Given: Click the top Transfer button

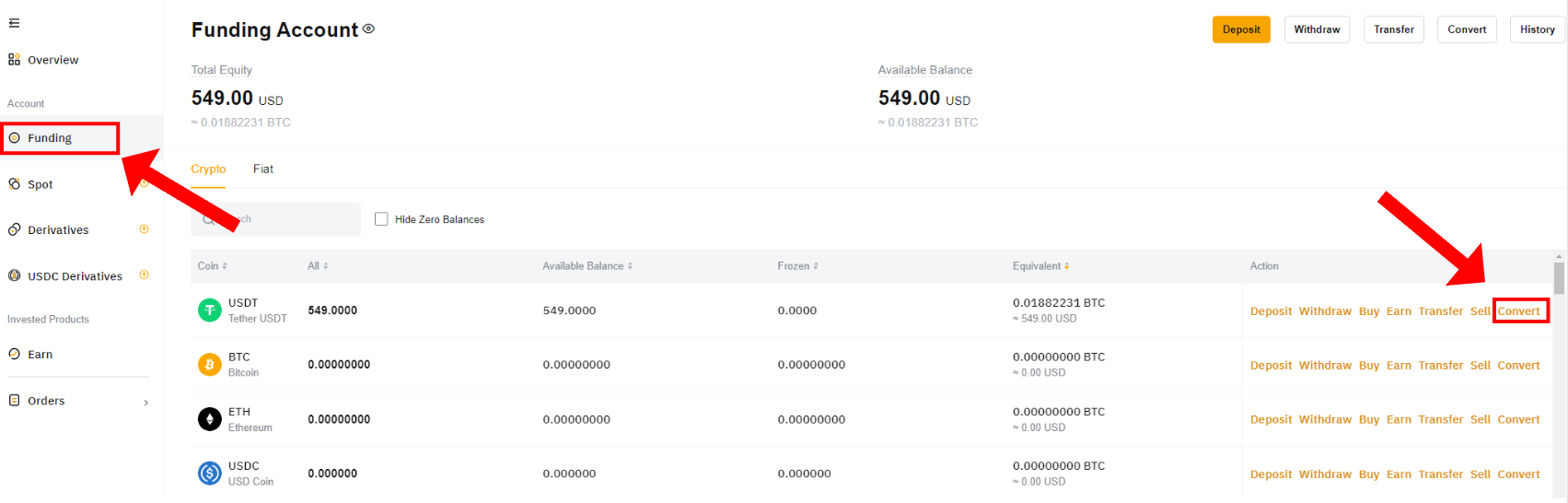Looking at the screenshot, I should [x=1394, y=29].
